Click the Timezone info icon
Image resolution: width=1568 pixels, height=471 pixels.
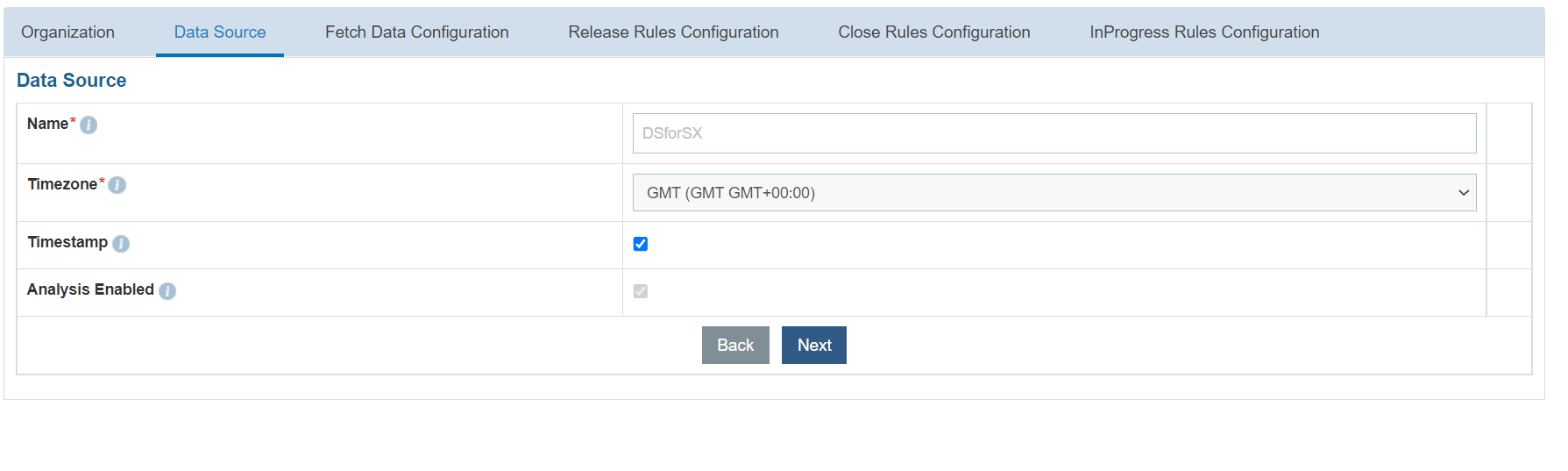point(117,185)
